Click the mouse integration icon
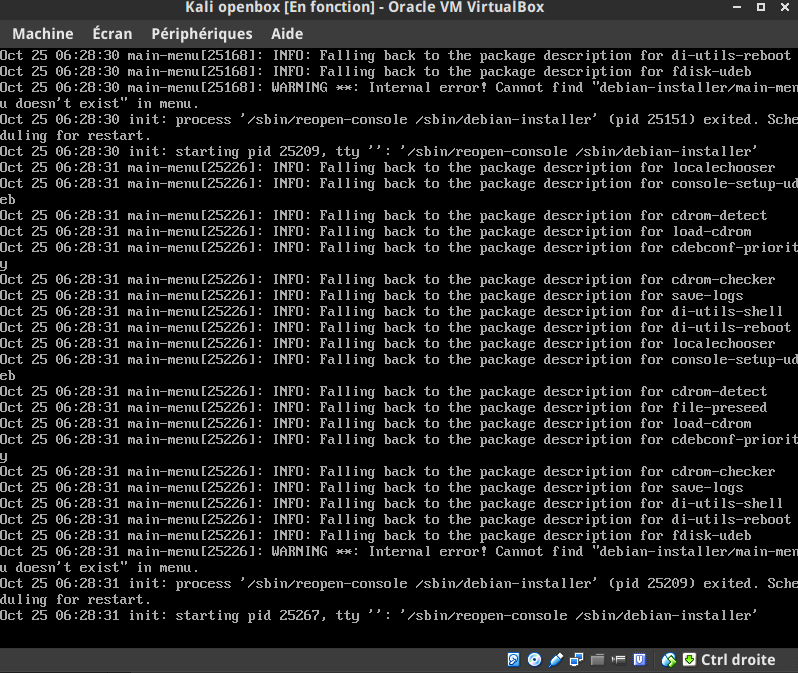This screenshot has width=798, height=673. click(670, 660)
